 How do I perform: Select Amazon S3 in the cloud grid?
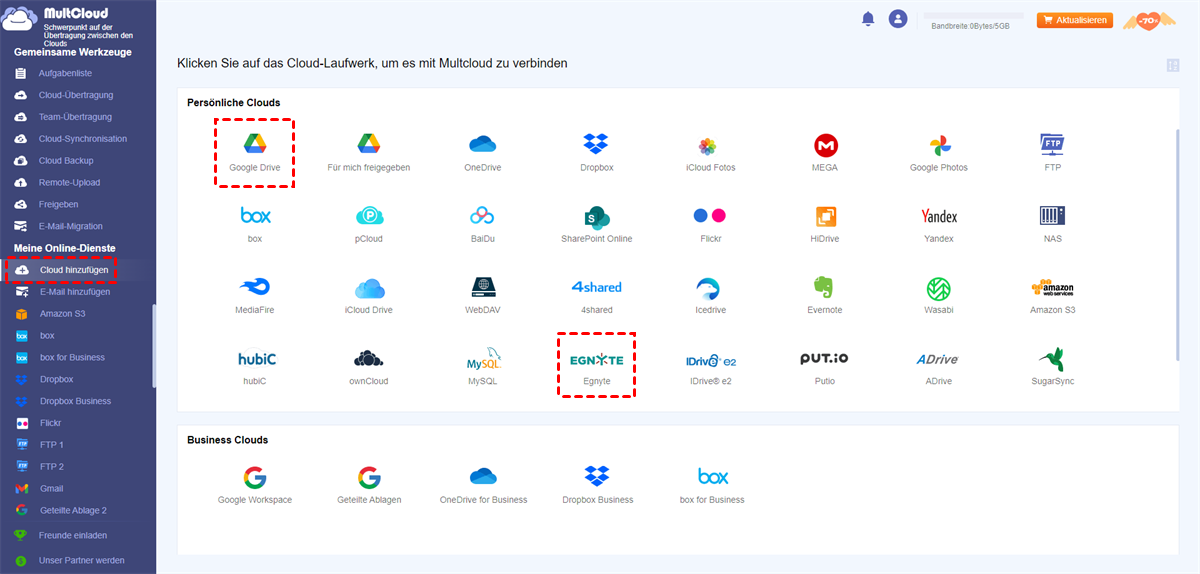[x=1052, y=287]
